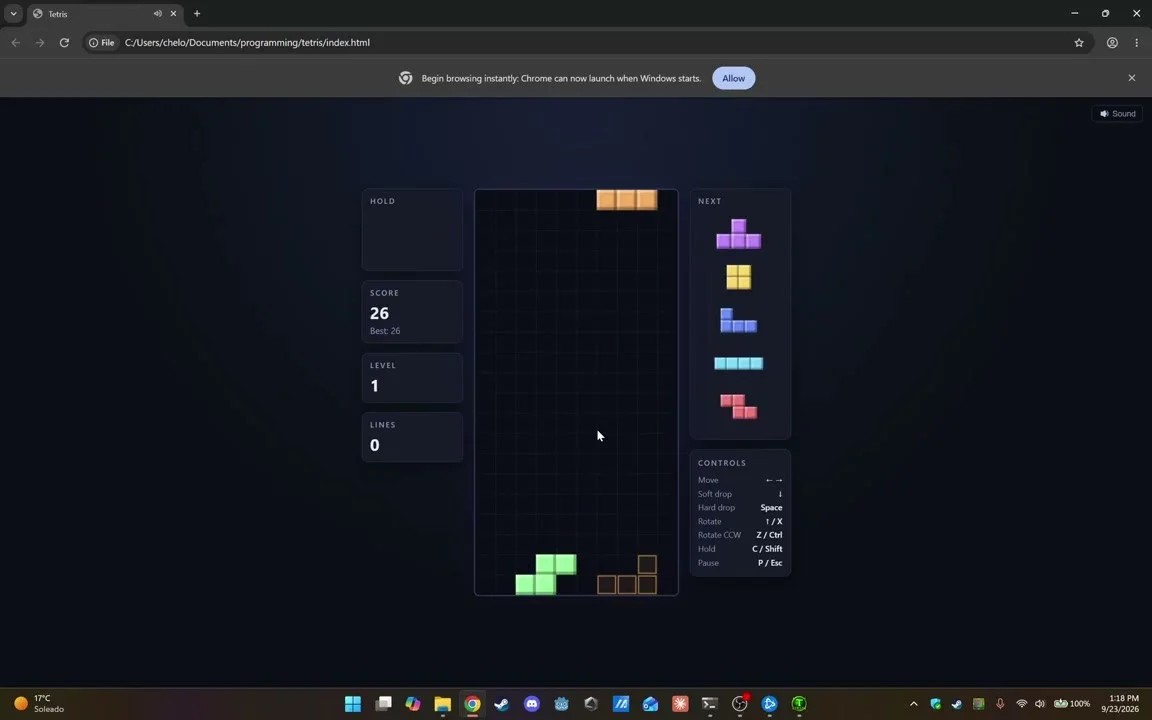Viewport: 1152px width, 720px height.
Task: Open the weather widget showing 17°C
Action: pos(40,704)
